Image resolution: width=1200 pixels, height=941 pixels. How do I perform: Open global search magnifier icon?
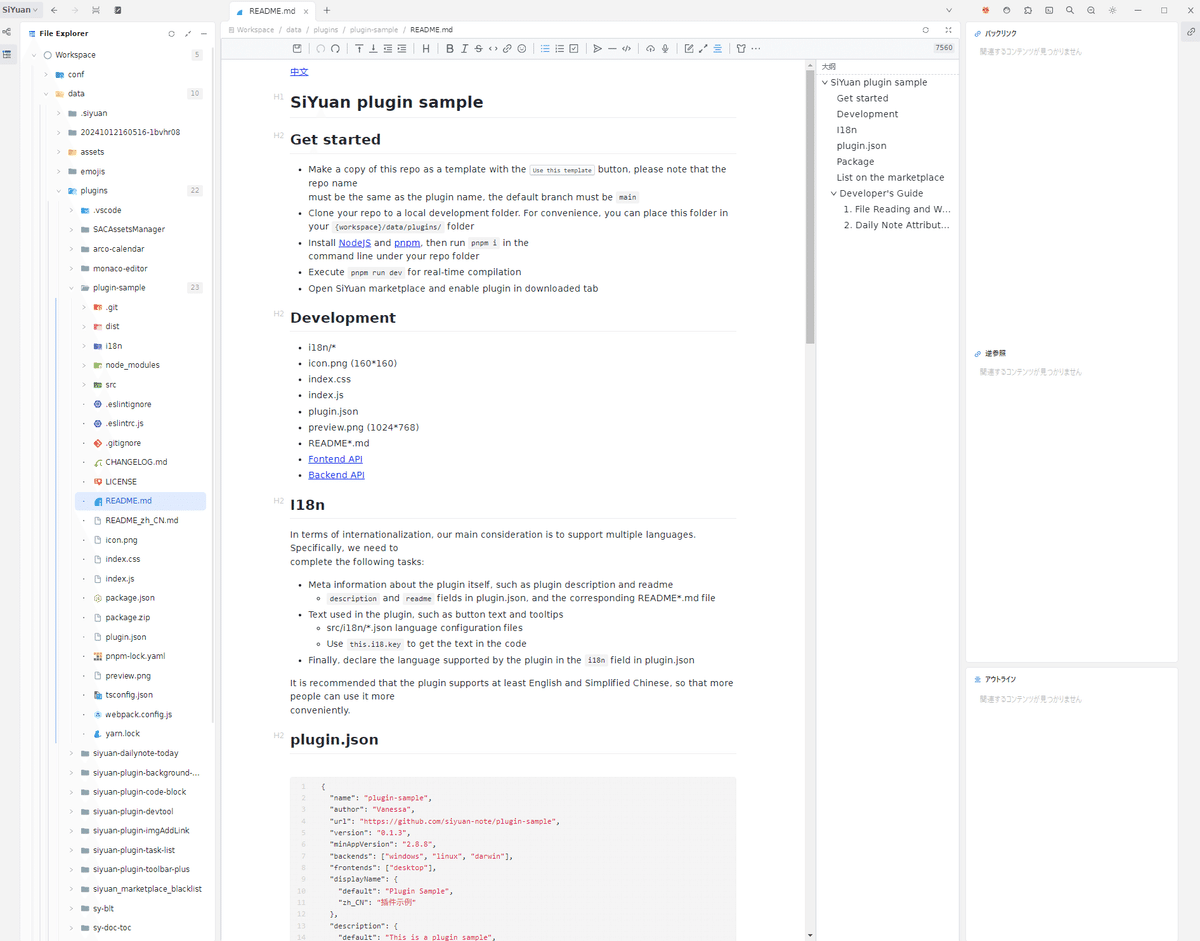click(x=1070, y=10)
